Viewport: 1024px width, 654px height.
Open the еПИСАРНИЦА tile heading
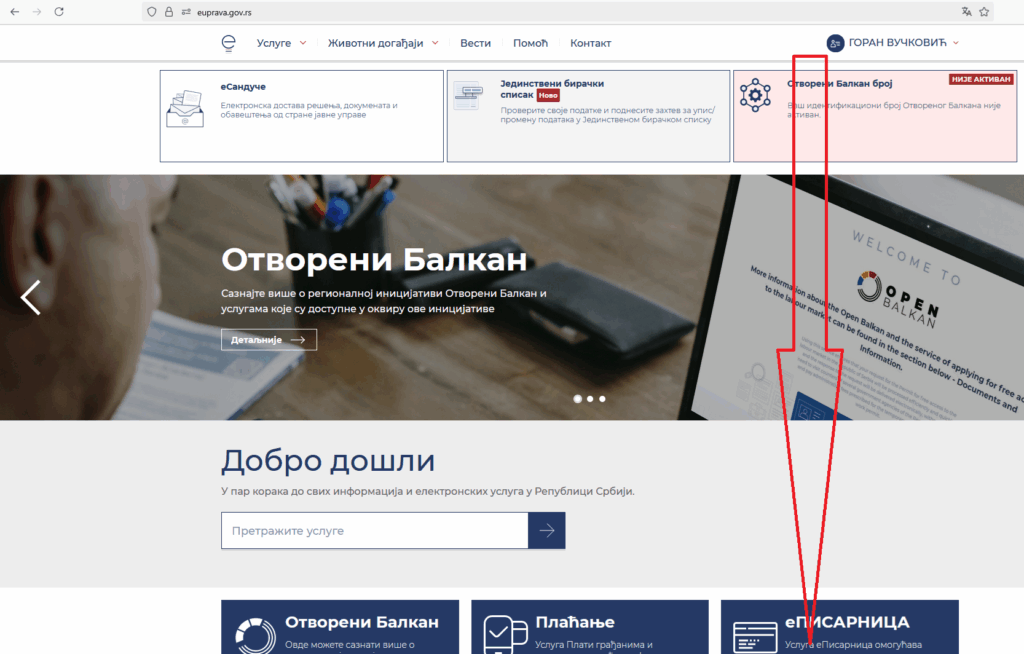847,622
